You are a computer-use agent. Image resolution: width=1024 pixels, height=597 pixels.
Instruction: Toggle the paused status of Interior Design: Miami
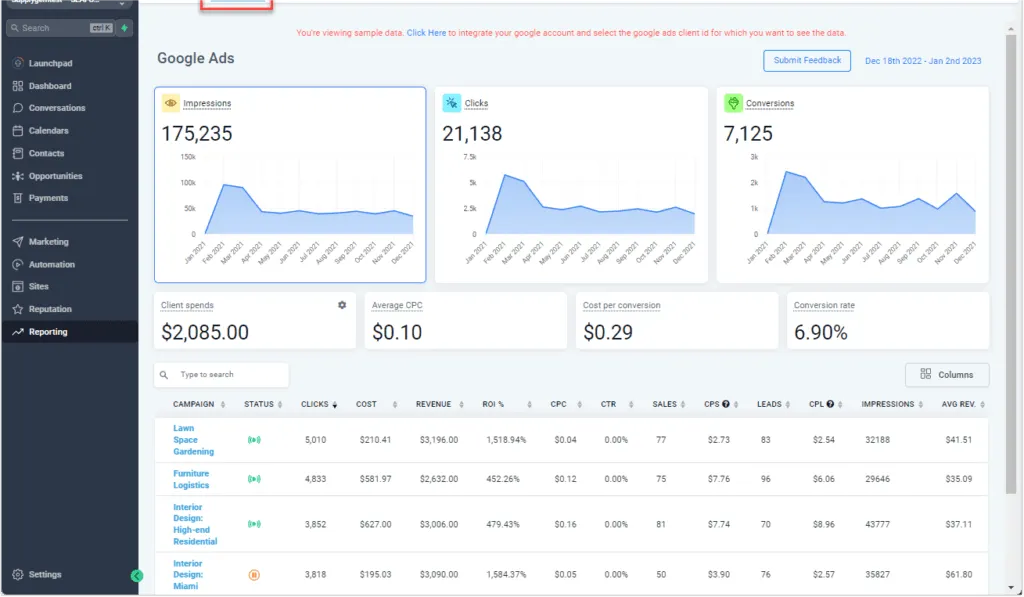[254, 575]
